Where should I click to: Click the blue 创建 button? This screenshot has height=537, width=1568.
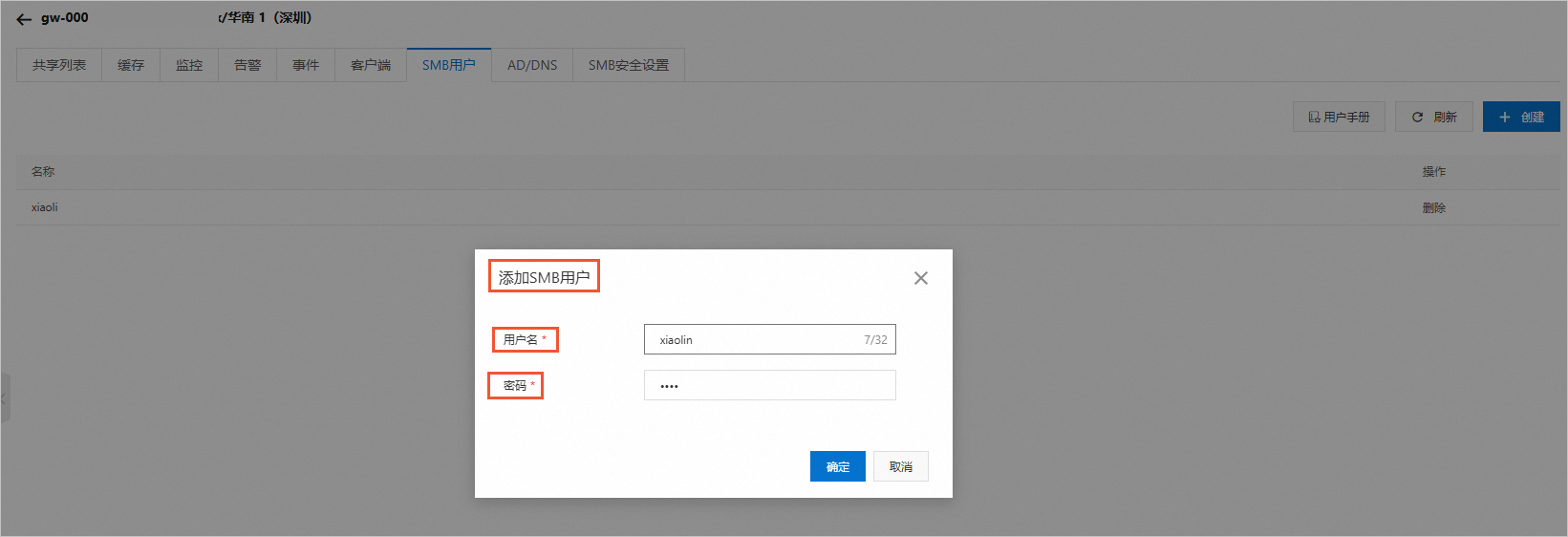tap(1521, 117)
